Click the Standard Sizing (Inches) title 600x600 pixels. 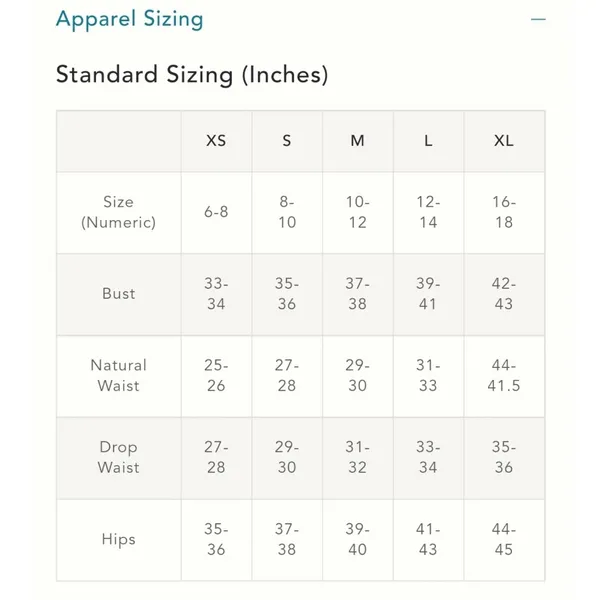(192, 75)
